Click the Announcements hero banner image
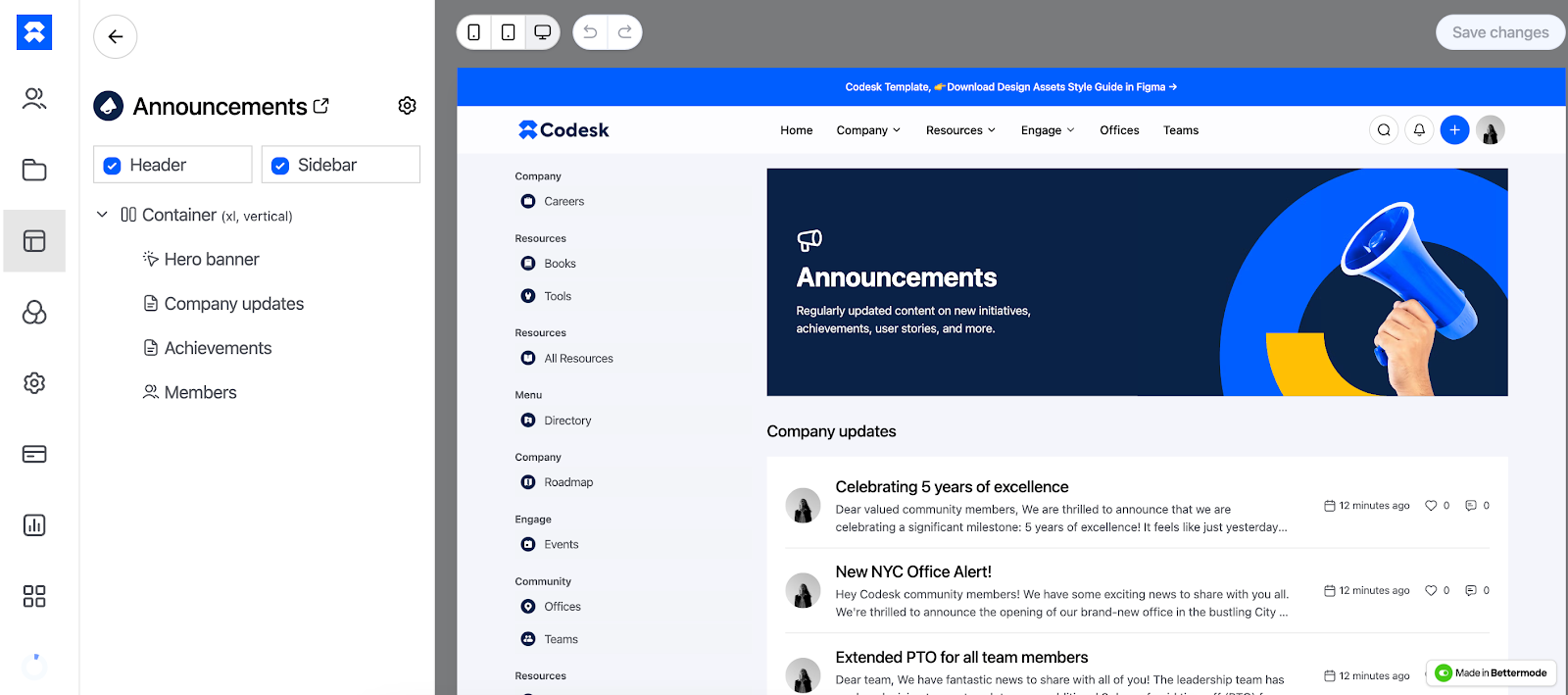The height and width of the screenshot is (695, 1568). point(1137,282)
